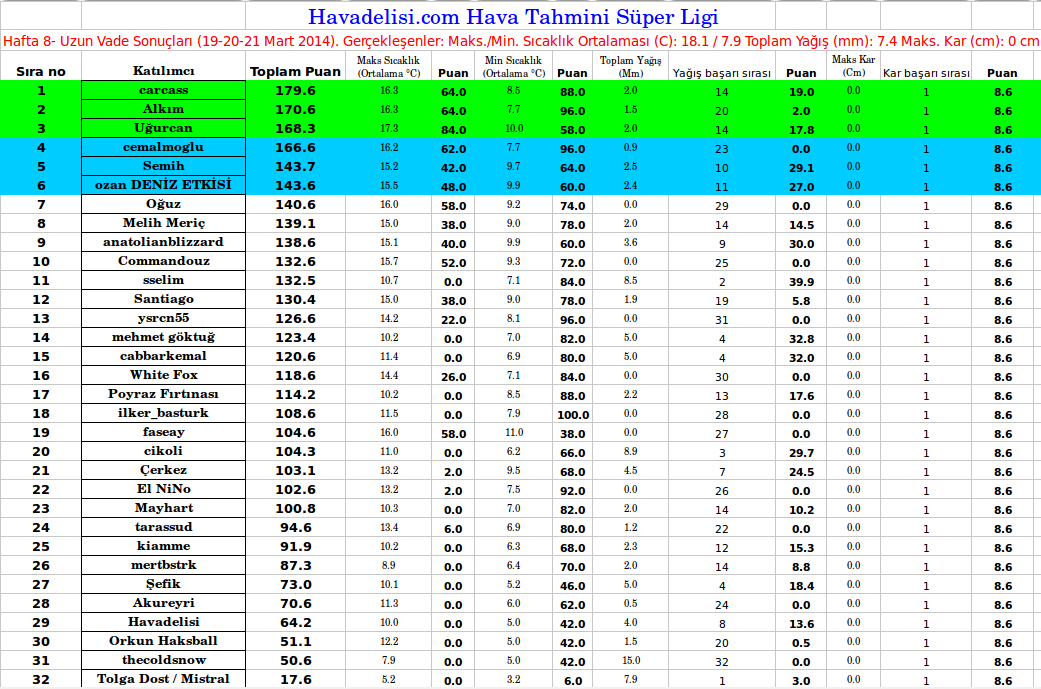Screen dimensions: 1041x689
Task: Select the Orkun Haksball name cell
Action: point(163,641)
